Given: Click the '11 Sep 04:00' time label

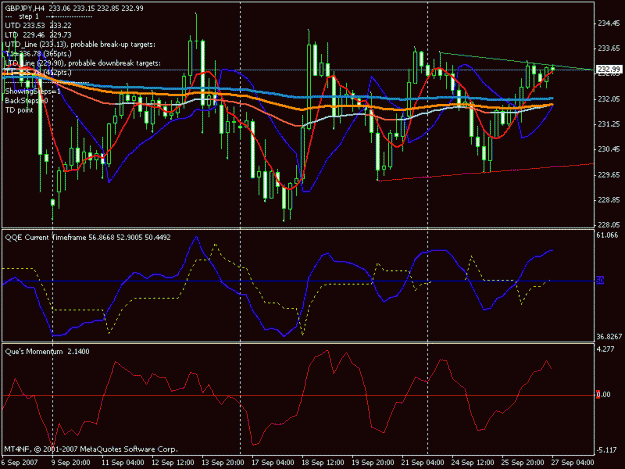Looking at the screenshot, I should click(123, 463).
